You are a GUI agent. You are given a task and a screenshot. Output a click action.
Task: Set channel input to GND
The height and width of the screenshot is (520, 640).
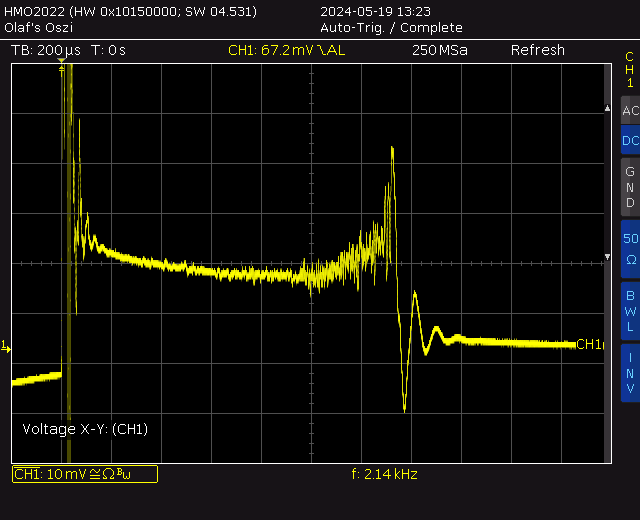point(629,187)
